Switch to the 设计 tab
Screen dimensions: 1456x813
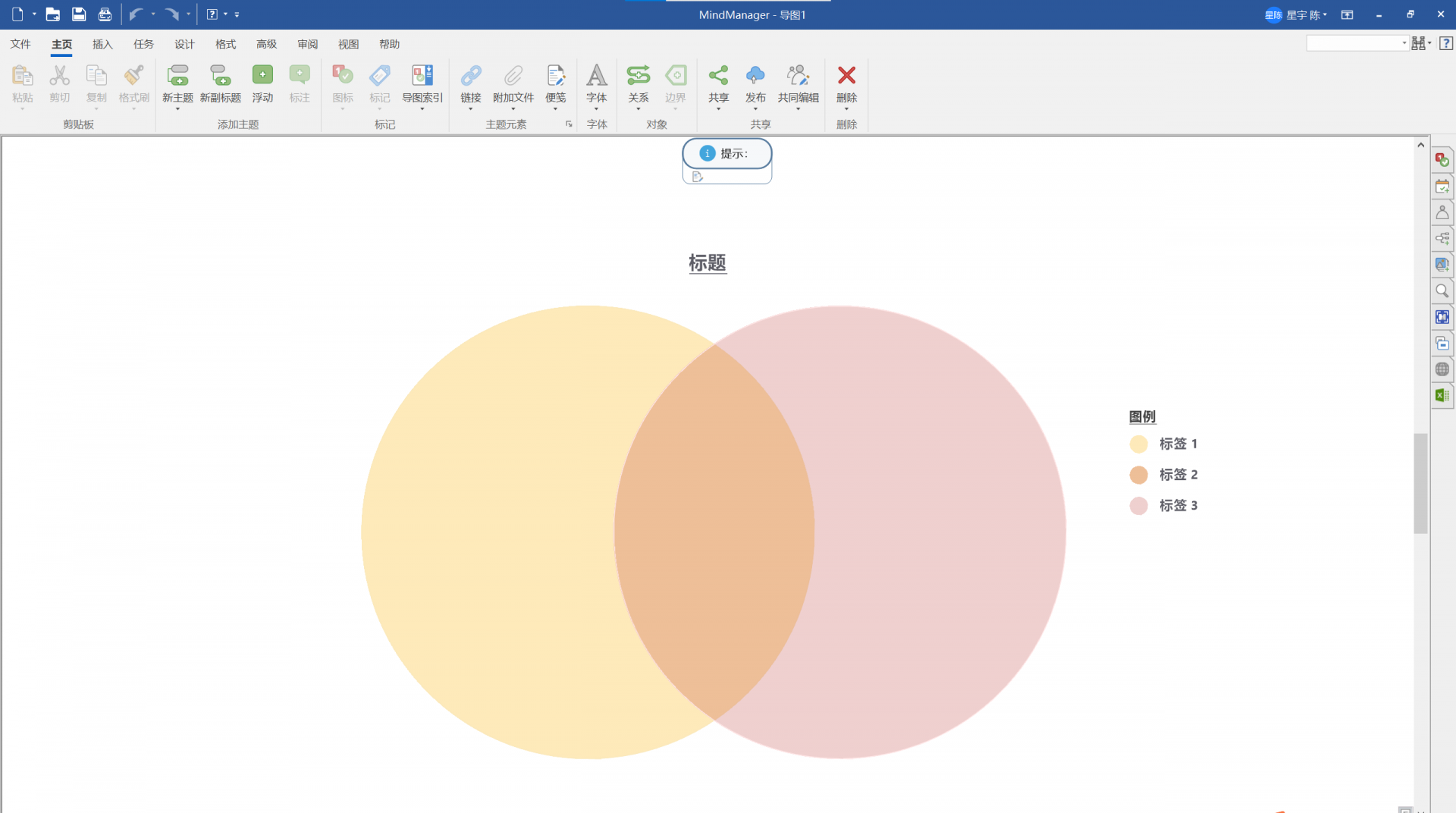184,44
